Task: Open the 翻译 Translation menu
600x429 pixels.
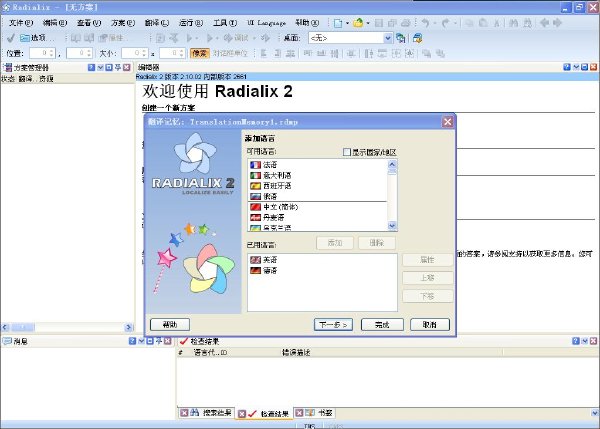Action: tap(157, 23)
